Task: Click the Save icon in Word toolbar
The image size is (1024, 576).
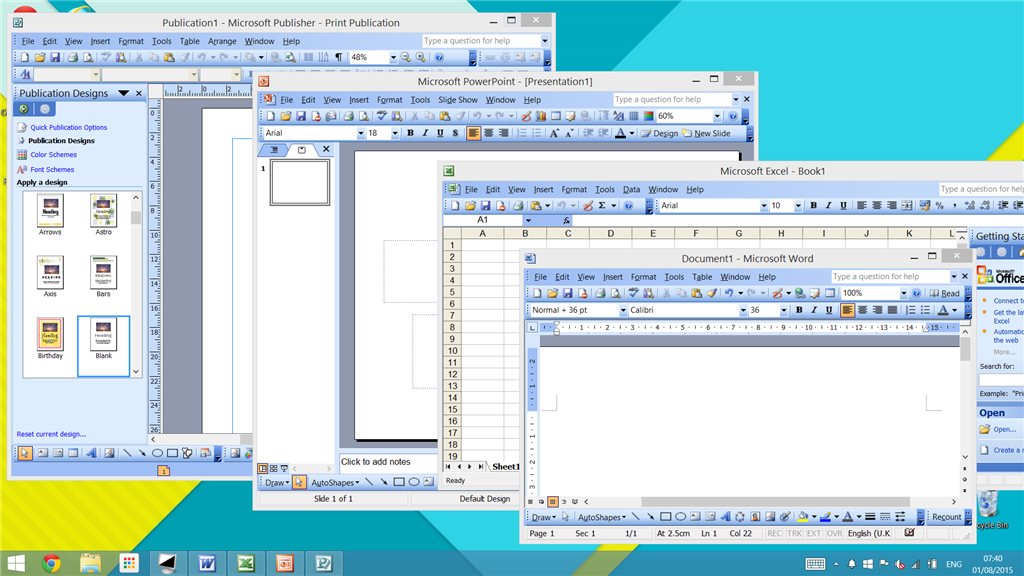Action: 568,293
